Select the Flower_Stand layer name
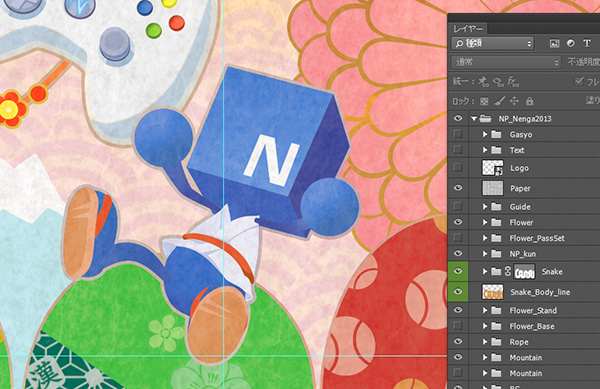Viewport: 600px width, 389px height. tap(533, 311)
